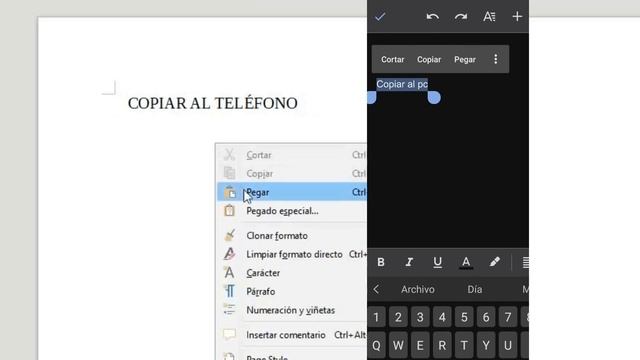Undo the last action in phone editor

coord(432,17)
